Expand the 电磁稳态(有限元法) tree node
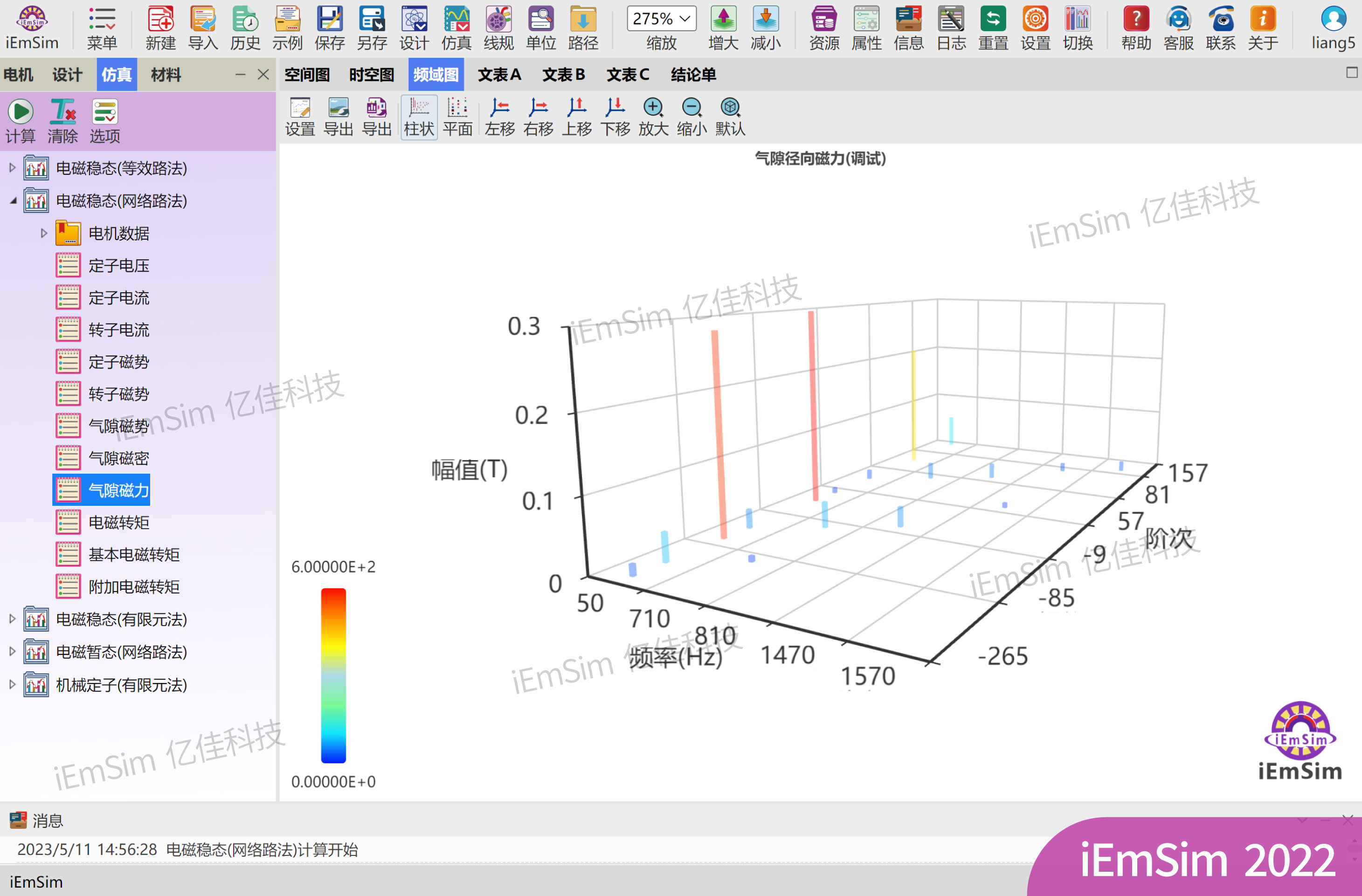 pos(12,619)
